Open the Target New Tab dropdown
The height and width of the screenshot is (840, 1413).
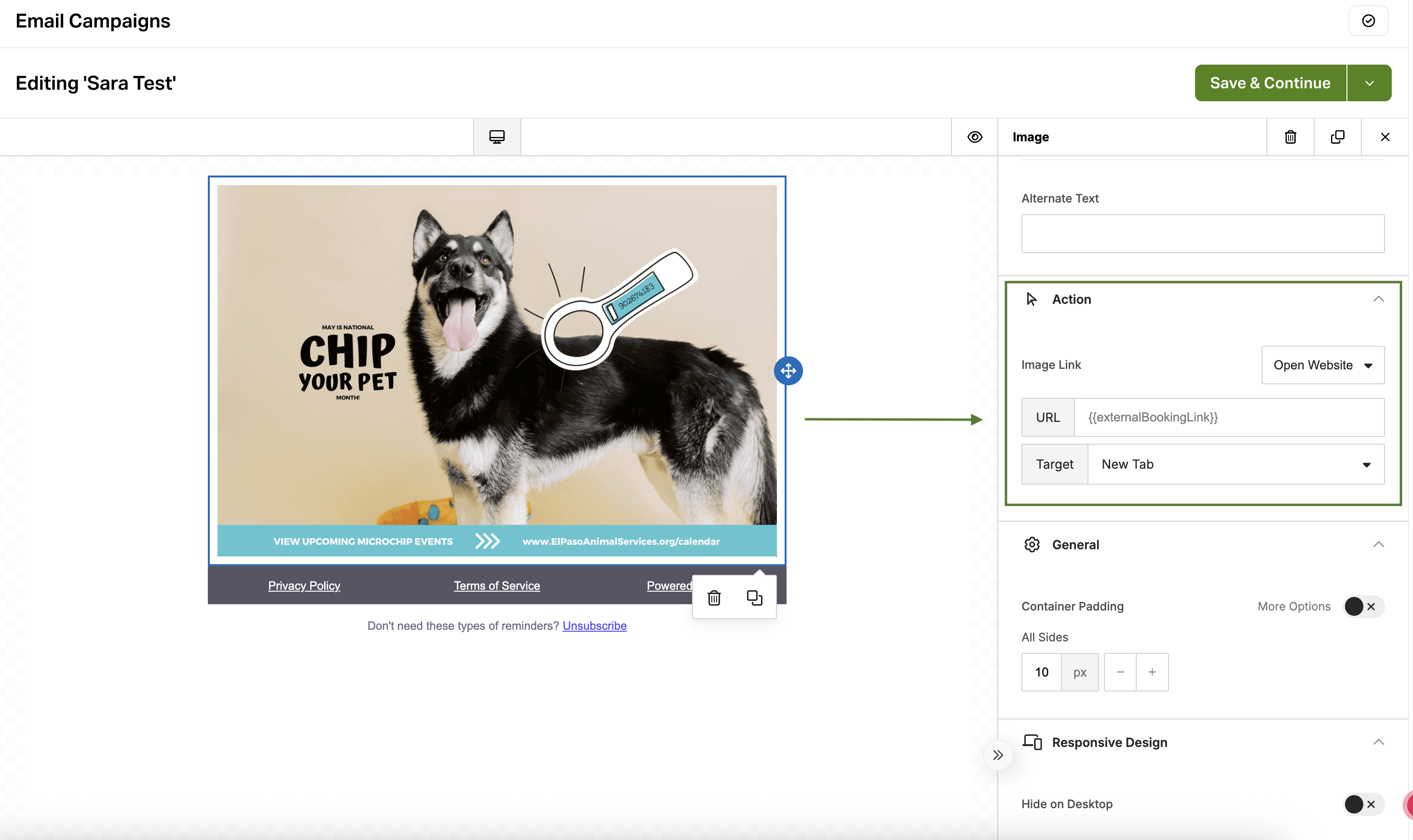(1235, 464)
